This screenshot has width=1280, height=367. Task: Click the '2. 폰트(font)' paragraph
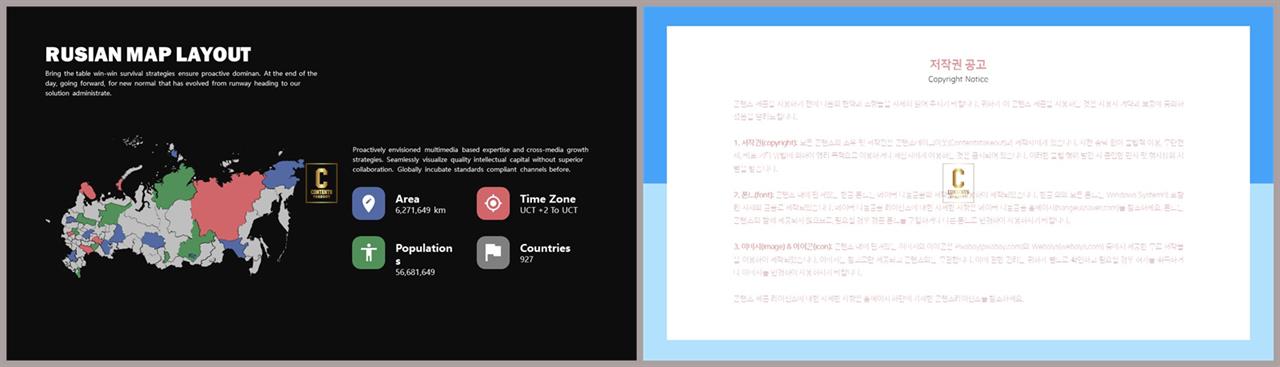coord(958,208)
